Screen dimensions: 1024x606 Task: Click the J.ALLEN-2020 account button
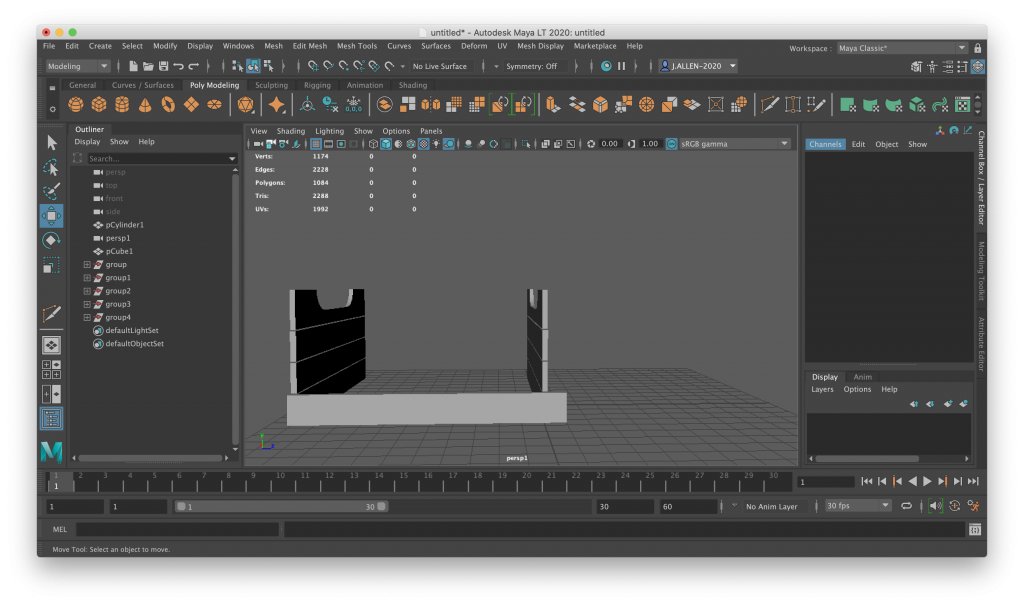coord(698,66)
